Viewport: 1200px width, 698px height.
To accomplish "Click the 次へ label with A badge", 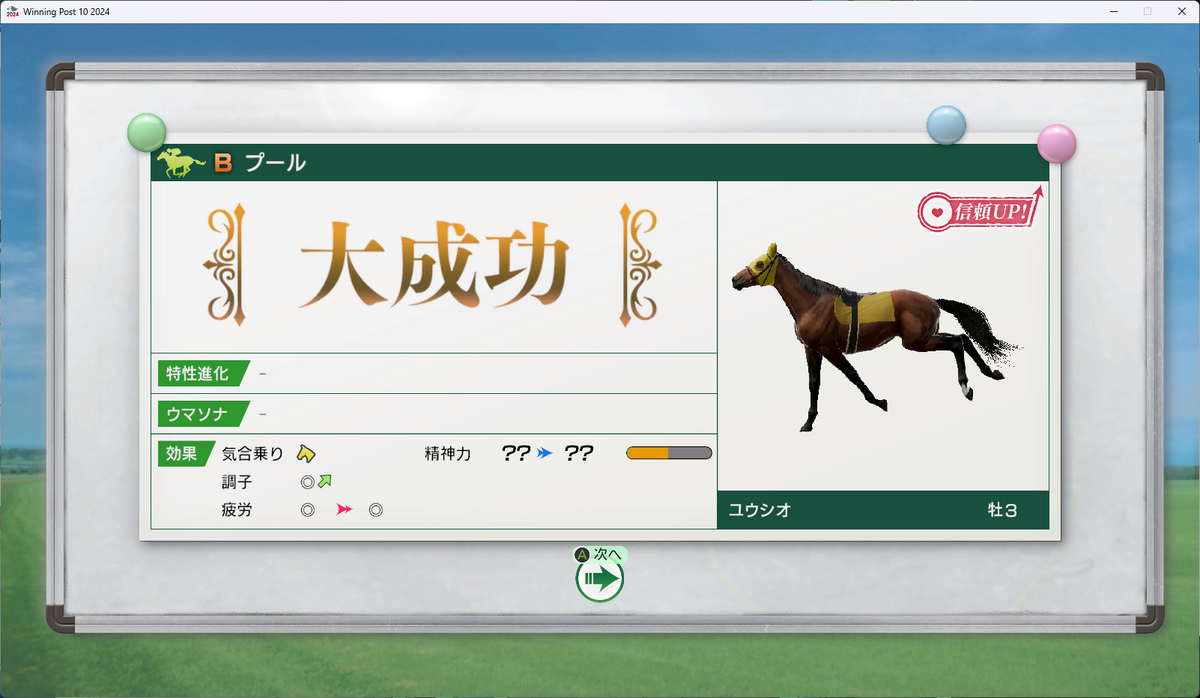I will [599, 553].
